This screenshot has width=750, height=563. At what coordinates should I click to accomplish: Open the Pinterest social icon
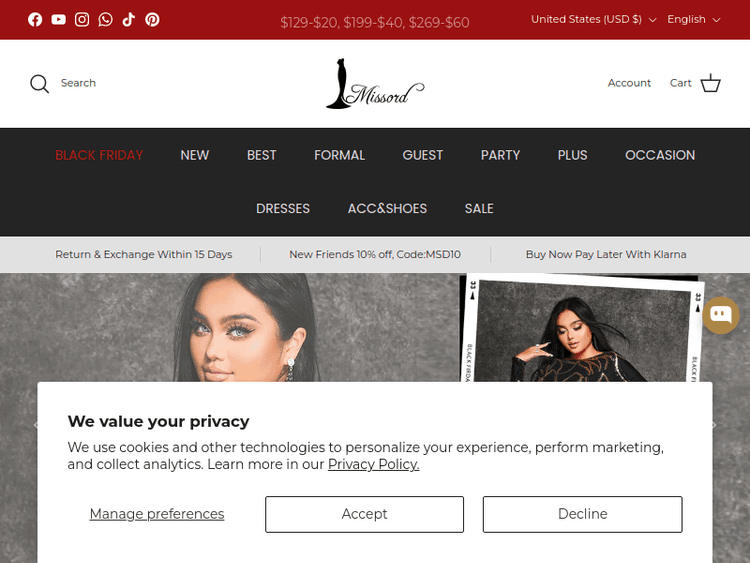pos(152,20)
